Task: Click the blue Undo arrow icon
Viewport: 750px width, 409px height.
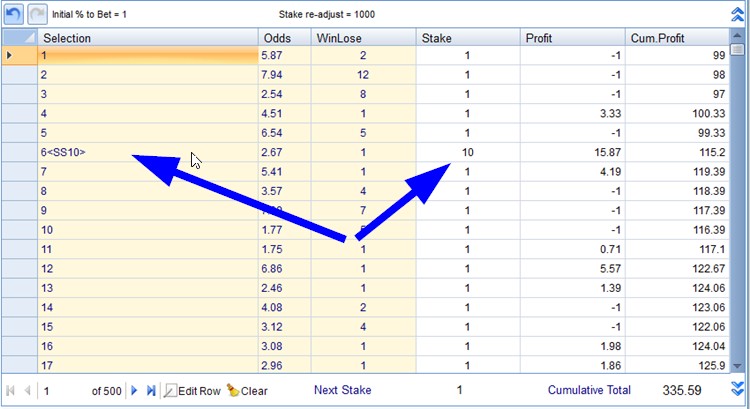Action: 14,15
